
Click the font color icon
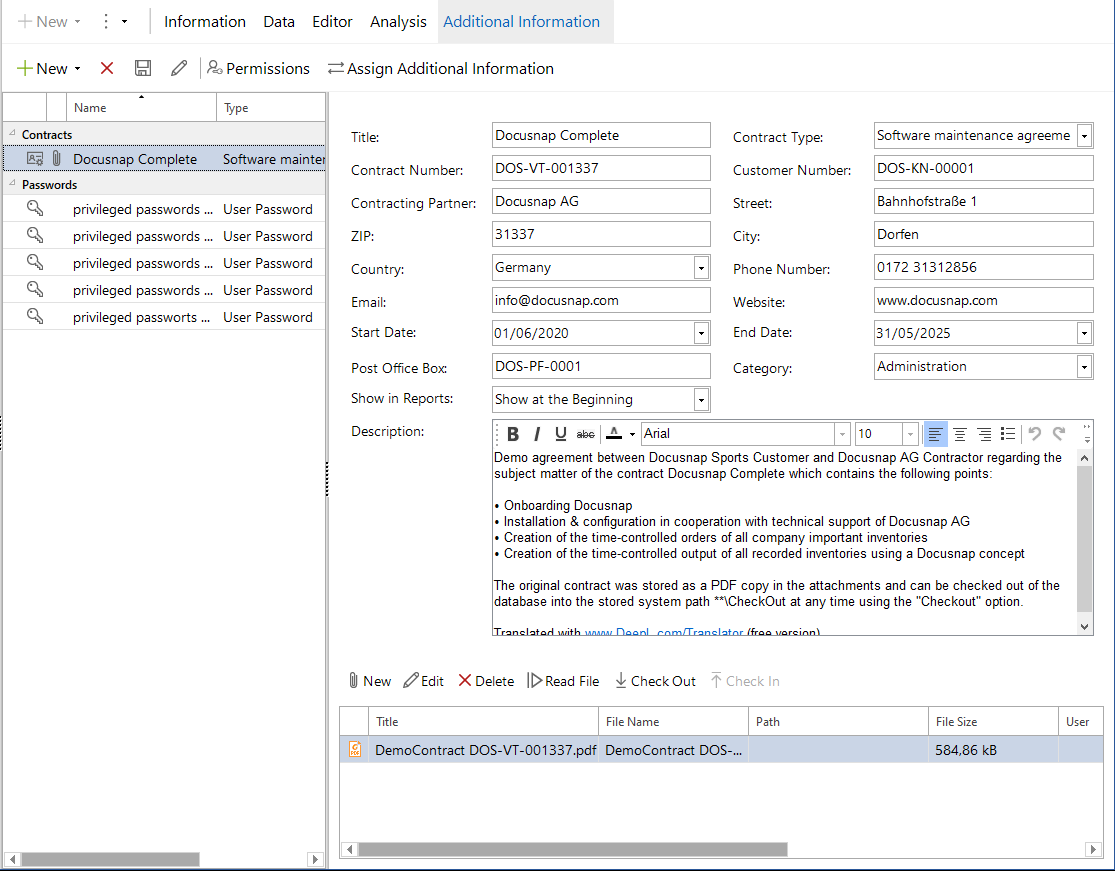coord(614,434)
